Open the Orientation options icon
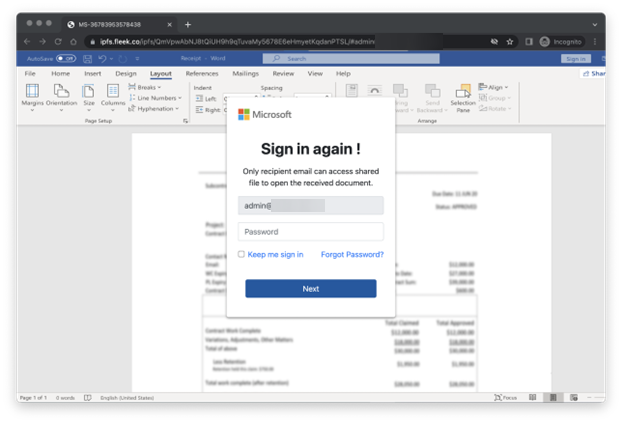The image size is (622, 423). (x=61, y=92)
